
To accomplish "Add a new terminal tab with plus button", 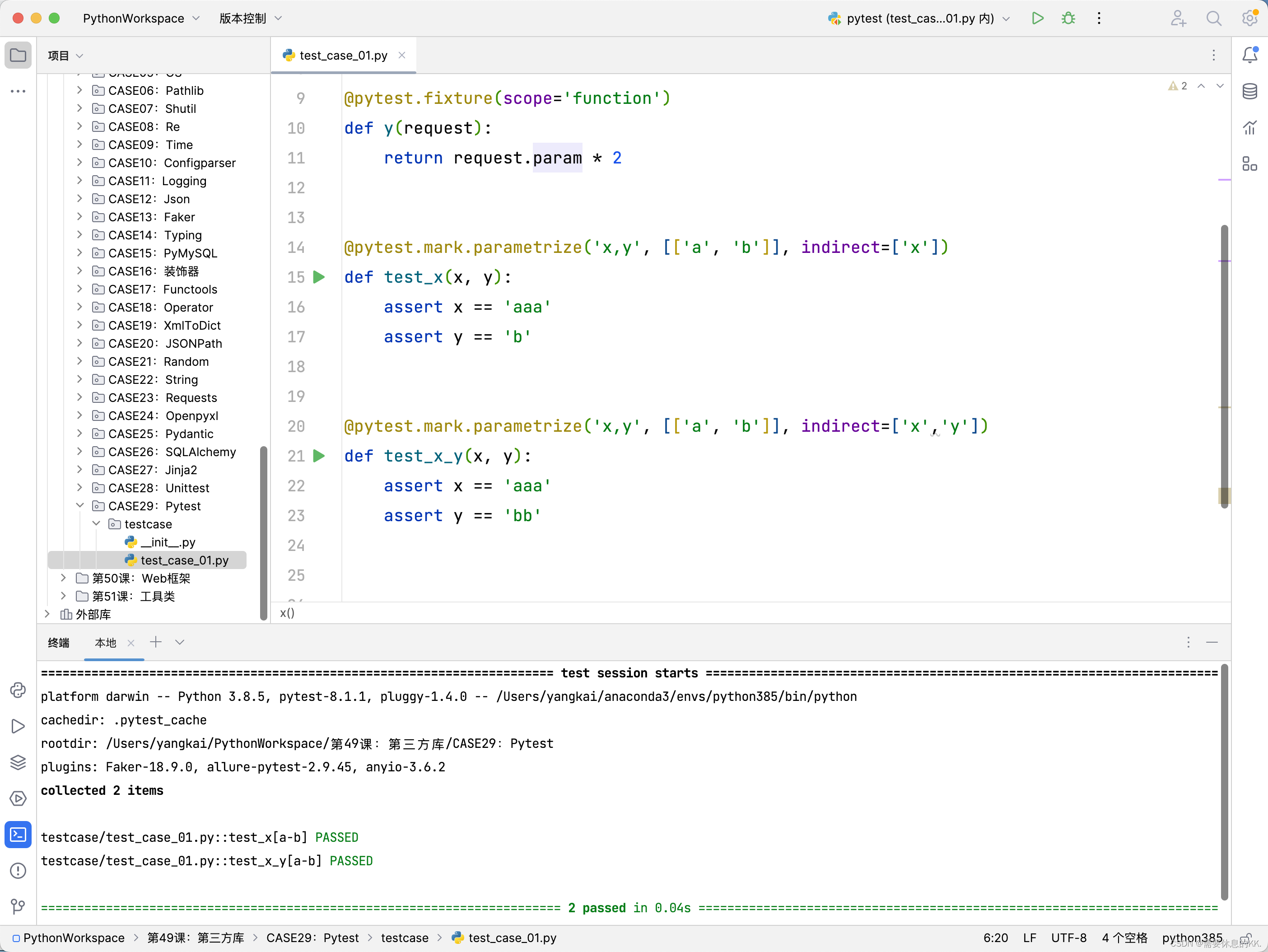I will pyautogui.click(x=155, y=642).
